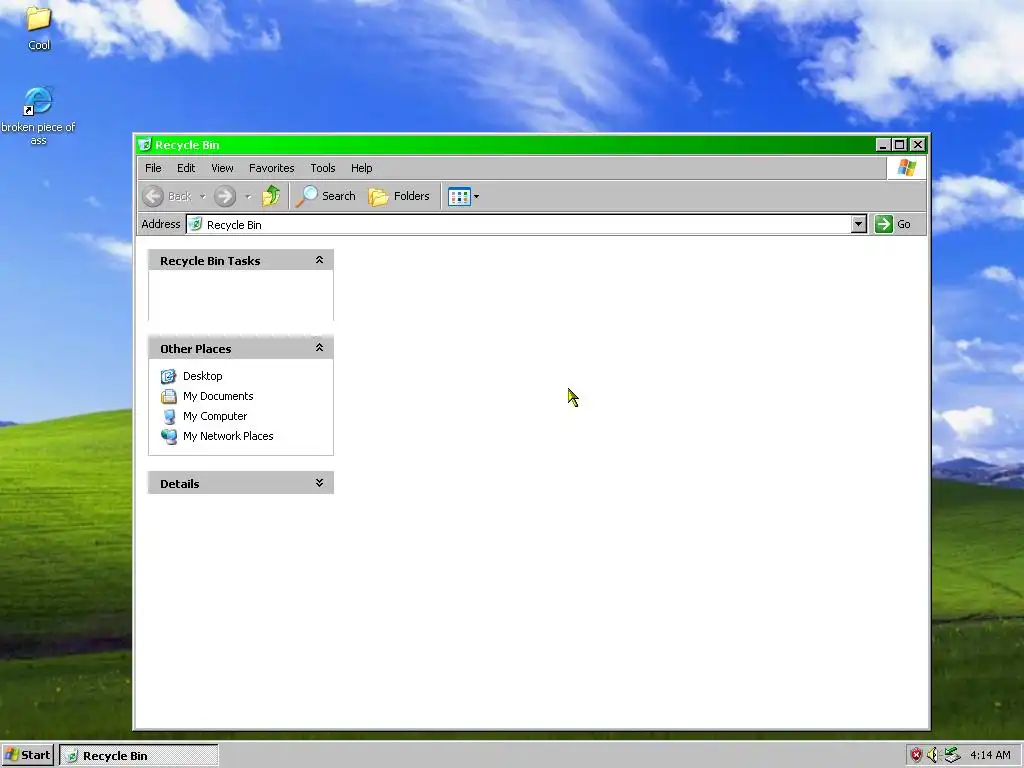
Task: Expand the Details panel
Action: [319, 483]
